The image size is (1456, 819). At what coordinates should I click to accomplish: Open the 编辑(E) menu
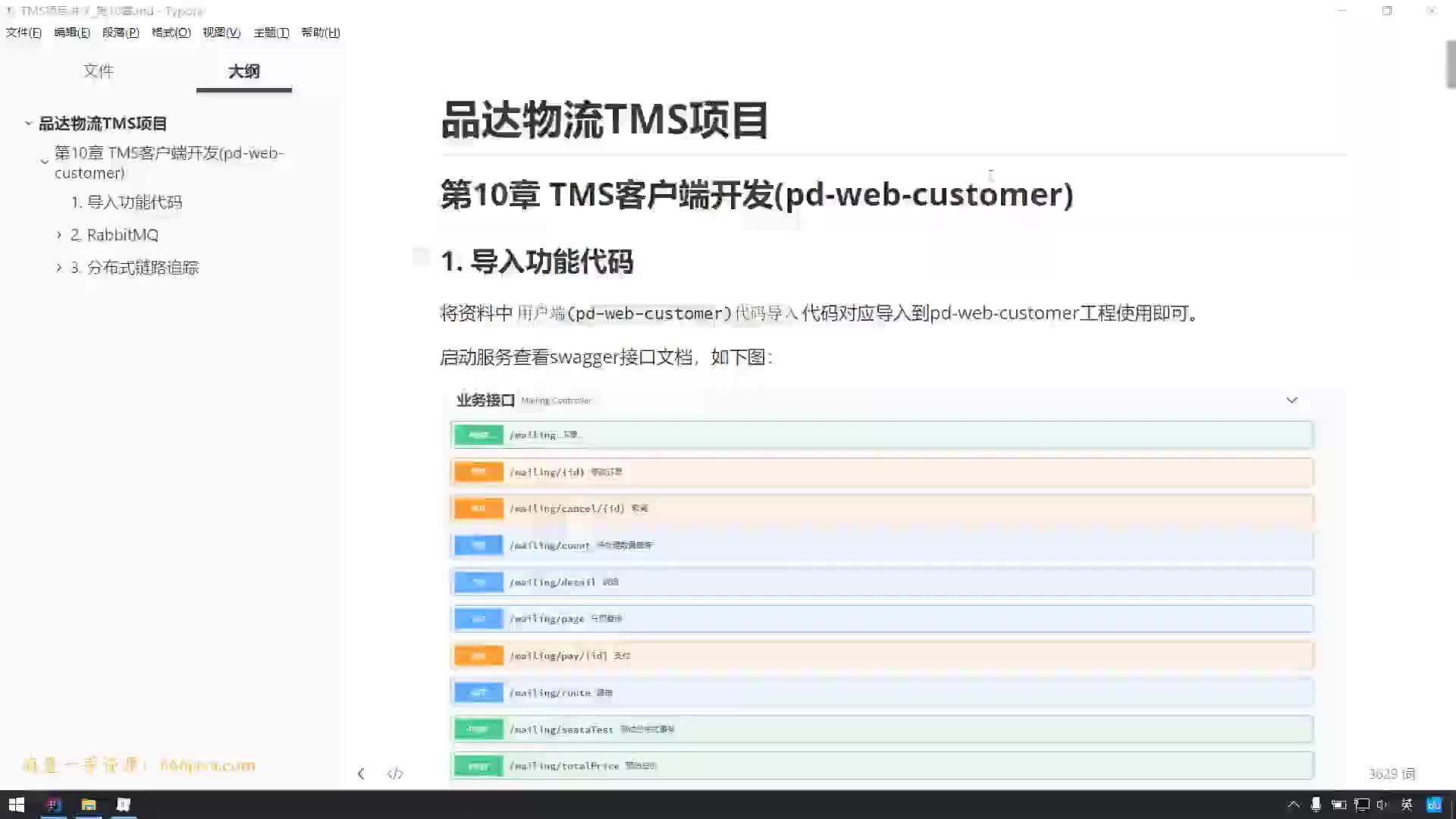72,33
